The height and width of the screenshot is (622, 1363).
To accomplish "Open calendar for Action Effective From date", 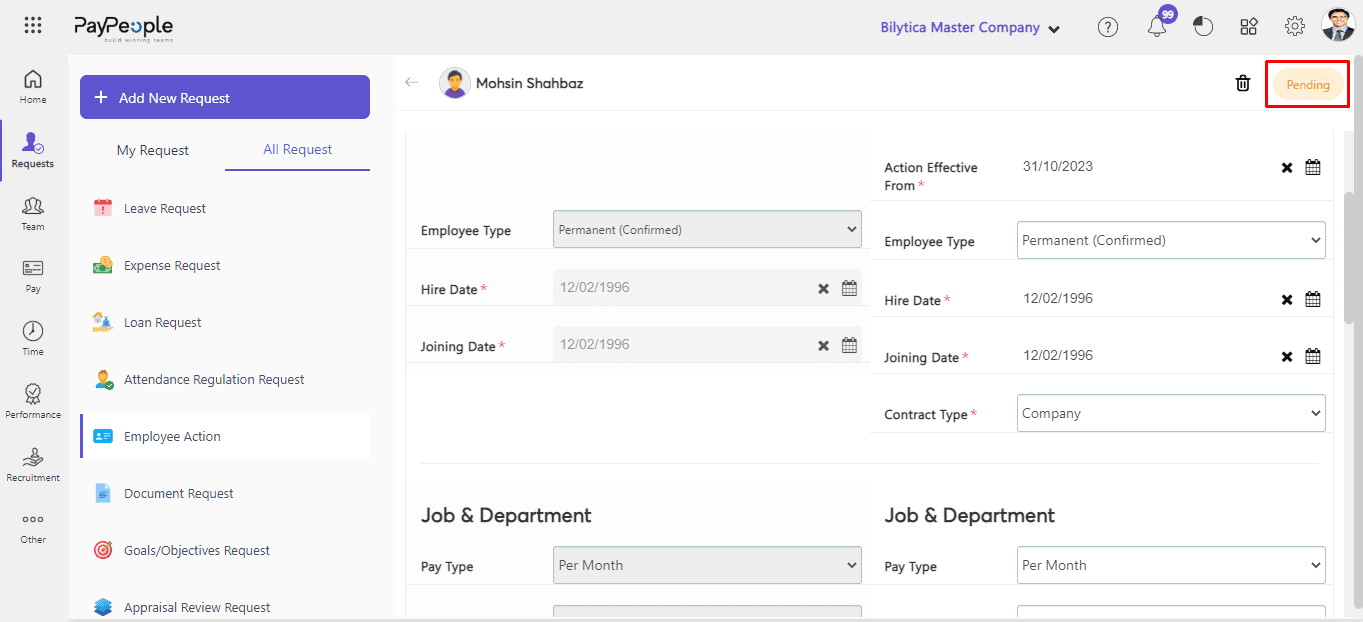I will (x=1313, y=167).
